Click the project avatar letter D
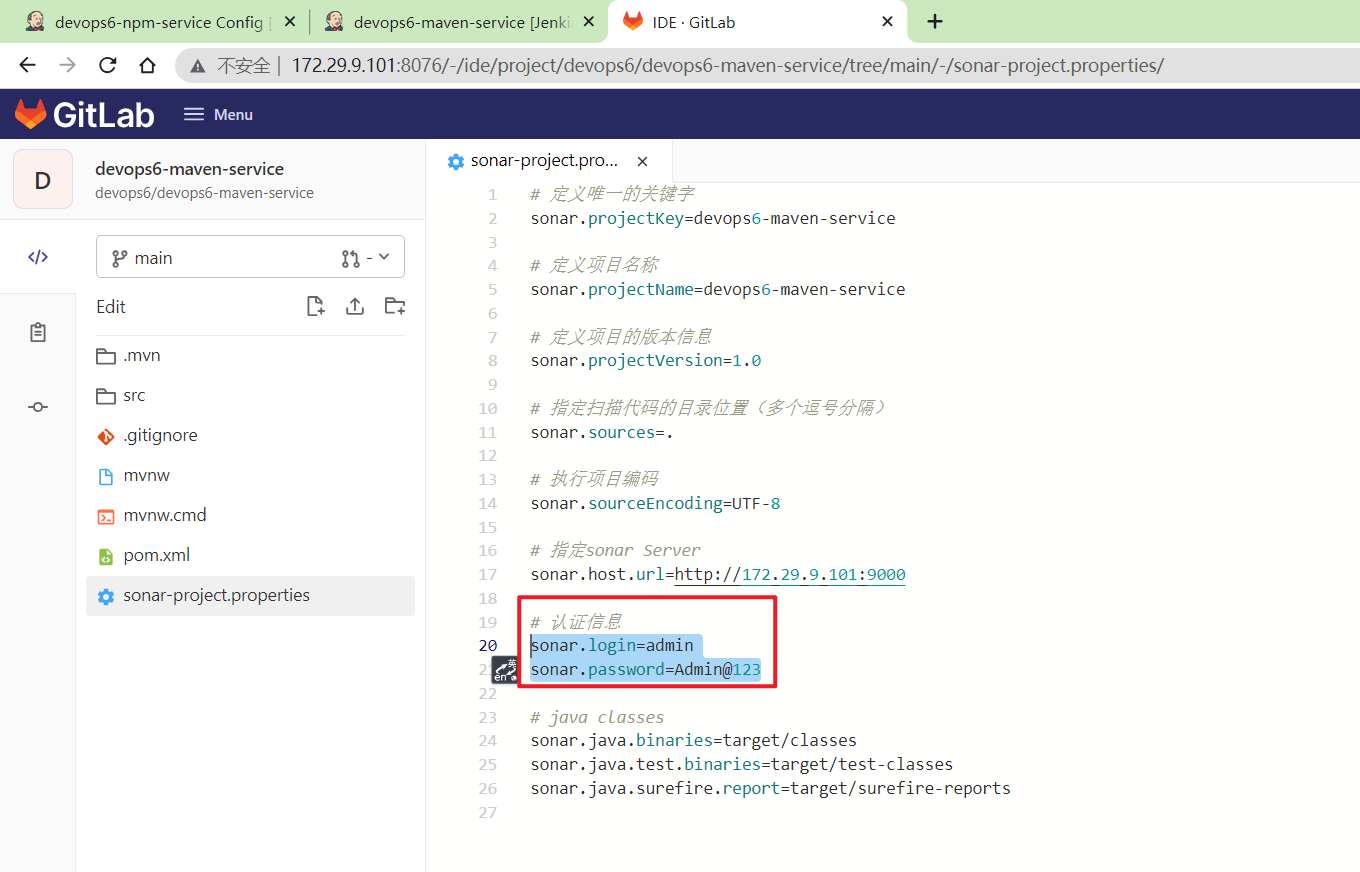 (42, 179)
